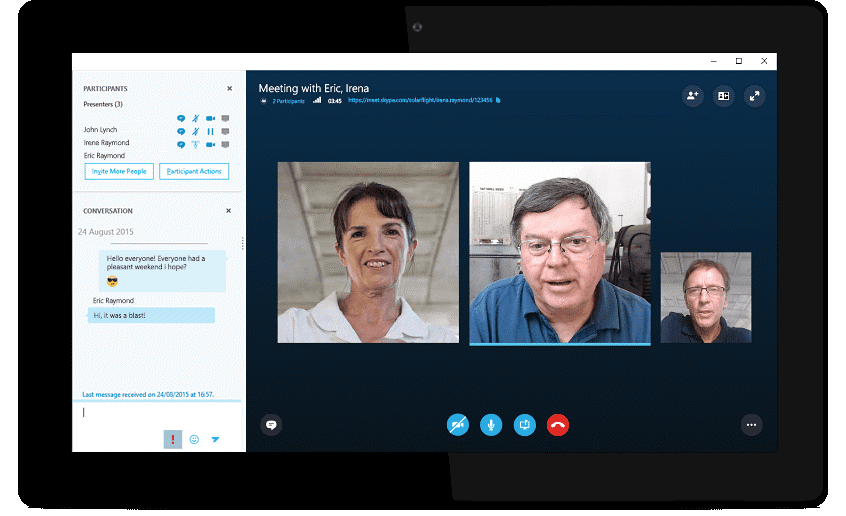Close the Participants panel

point(229,89)
